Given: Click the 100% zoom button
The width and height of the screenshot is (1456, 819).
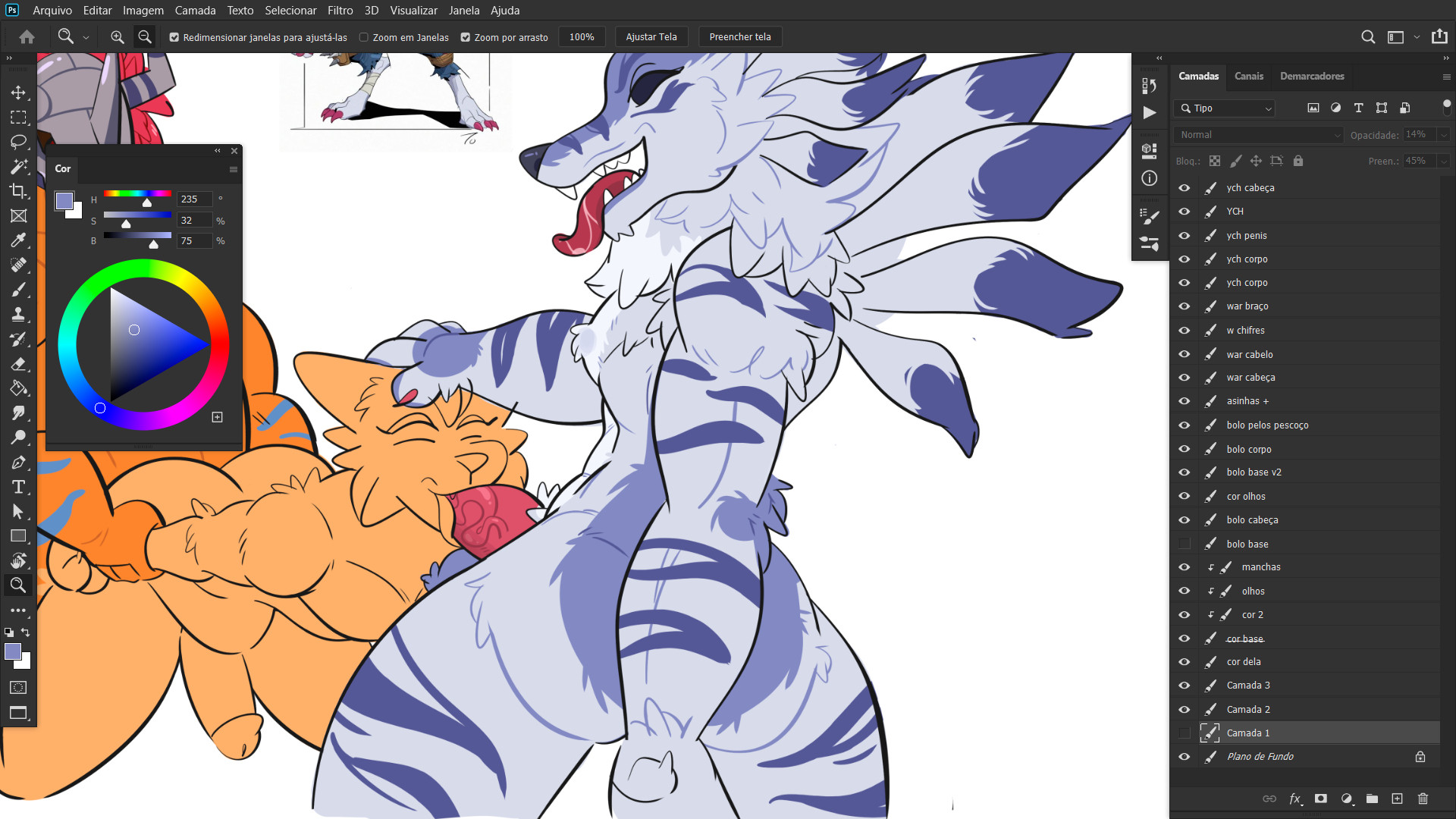Looking at the screenshot, I should (x=582, y=36).
